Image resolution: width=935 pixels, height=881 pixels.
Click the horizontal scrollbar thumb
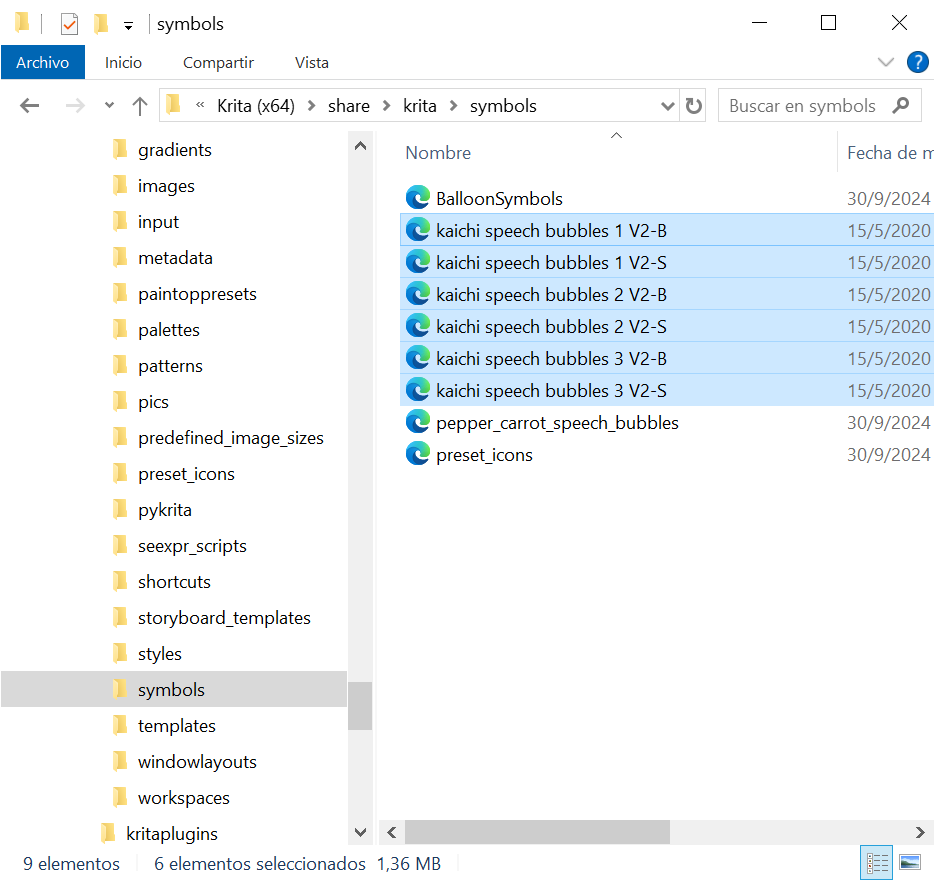click(537, 832)
